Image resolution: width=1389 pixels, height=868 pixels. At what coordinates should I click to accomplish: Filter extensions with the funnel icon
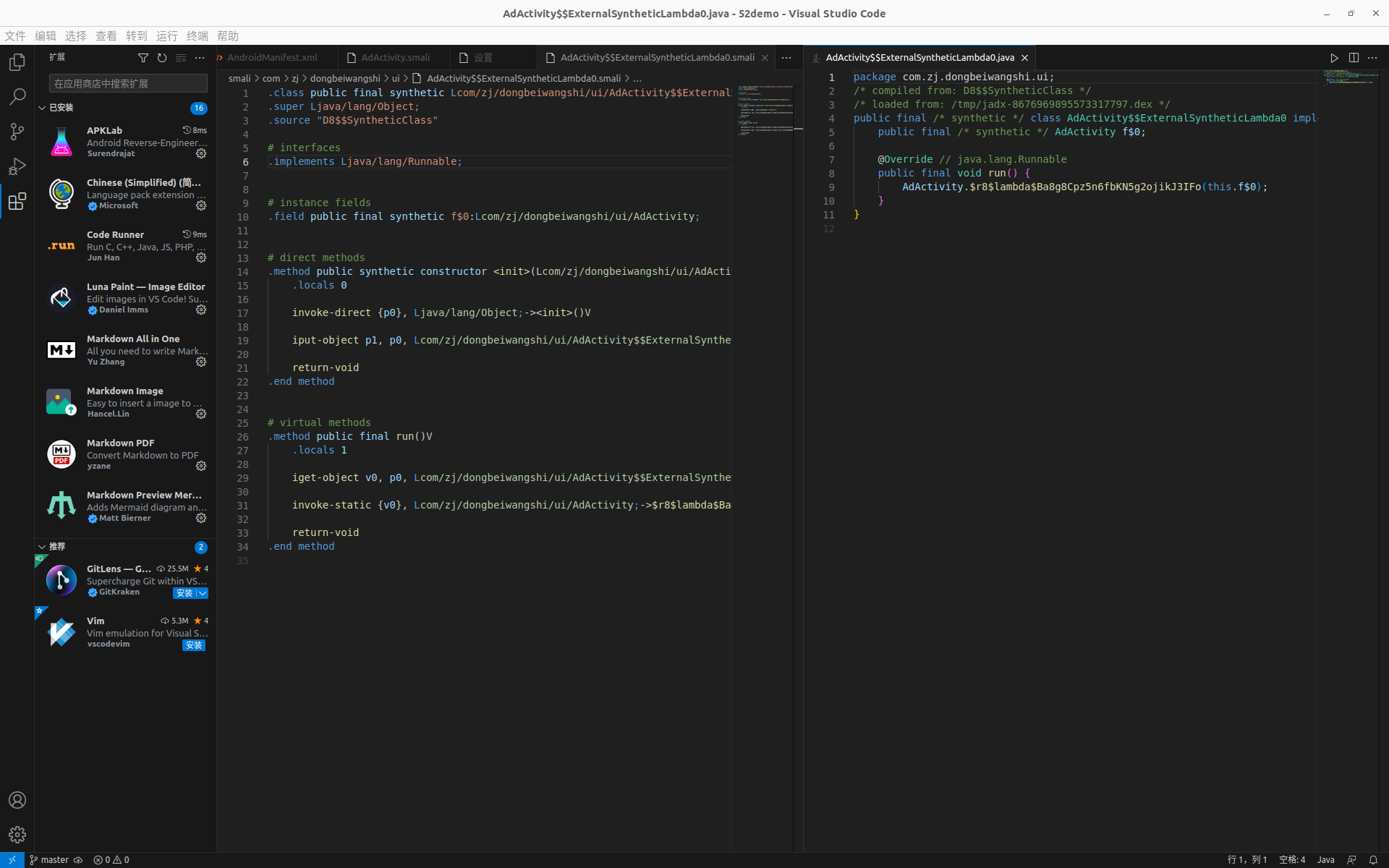pos(143,58)
